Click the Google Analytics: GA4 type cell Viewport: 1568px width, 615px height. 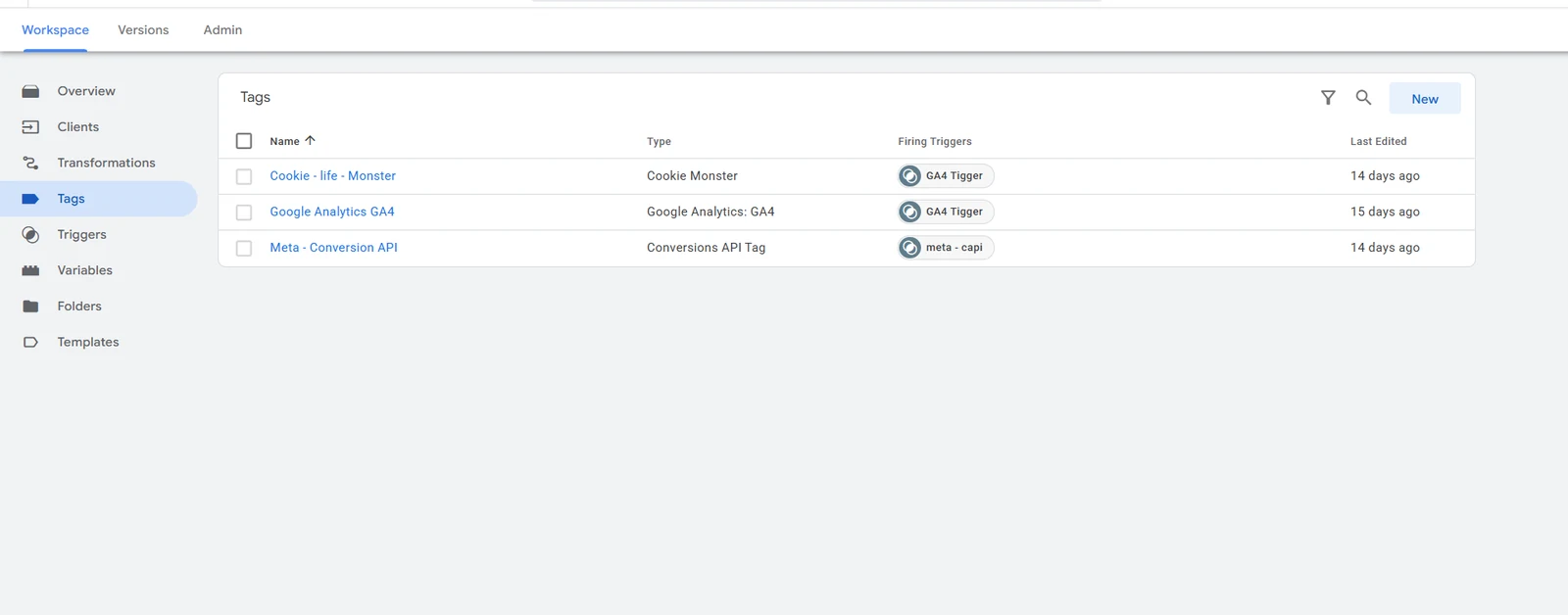tap(710, 212)
